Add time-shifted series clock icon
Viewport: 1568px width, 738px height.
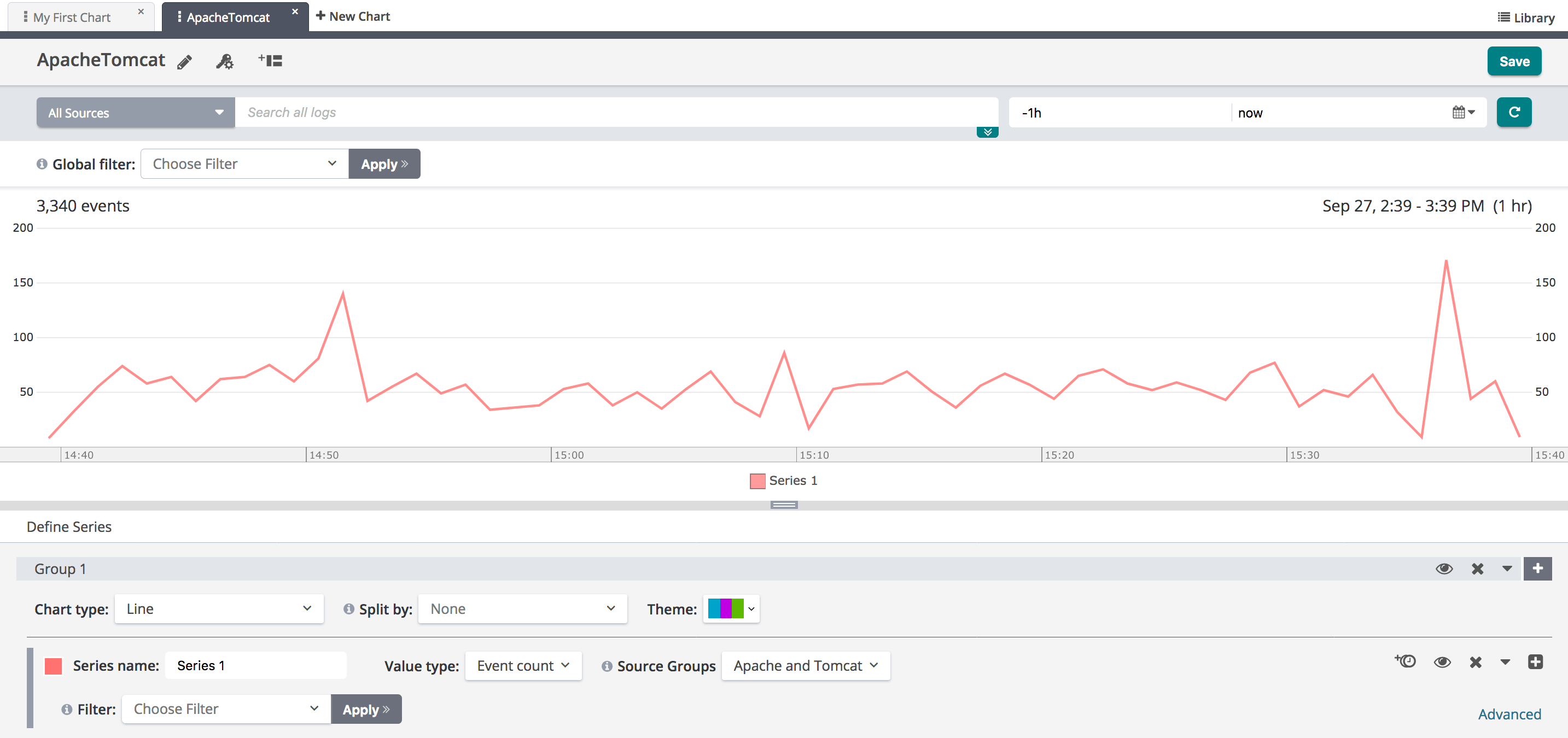click(1405, 661)
